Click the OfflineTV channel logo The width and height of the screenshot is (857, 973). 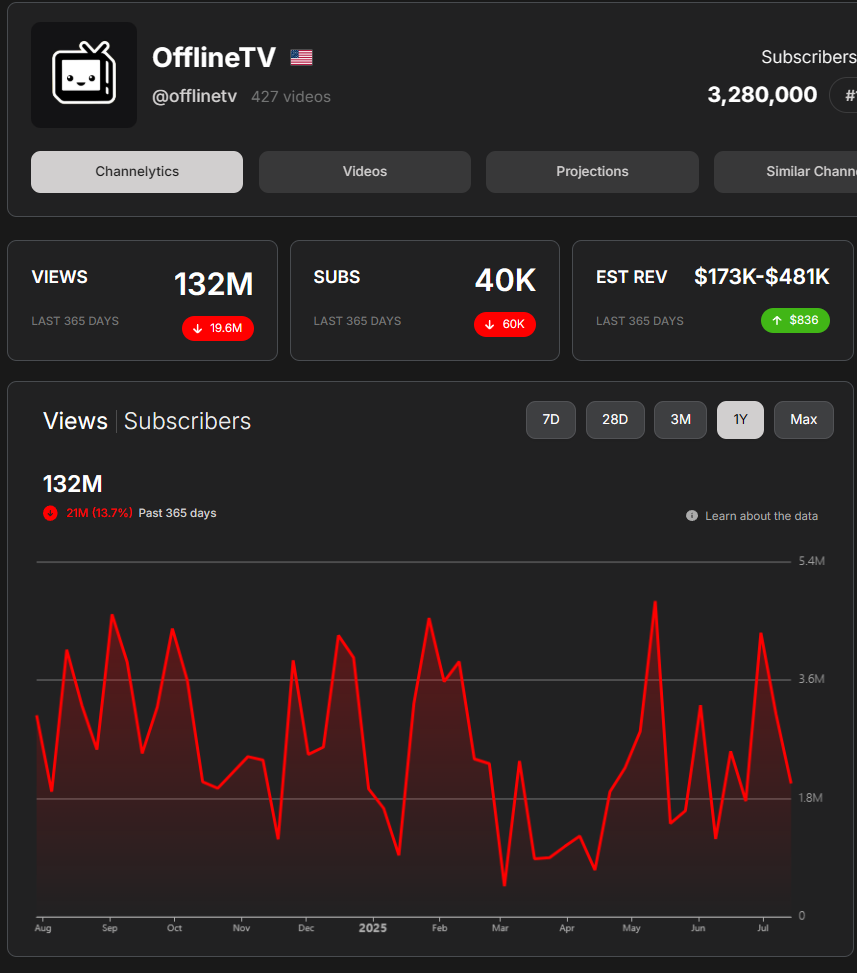(x=84, y=75)
